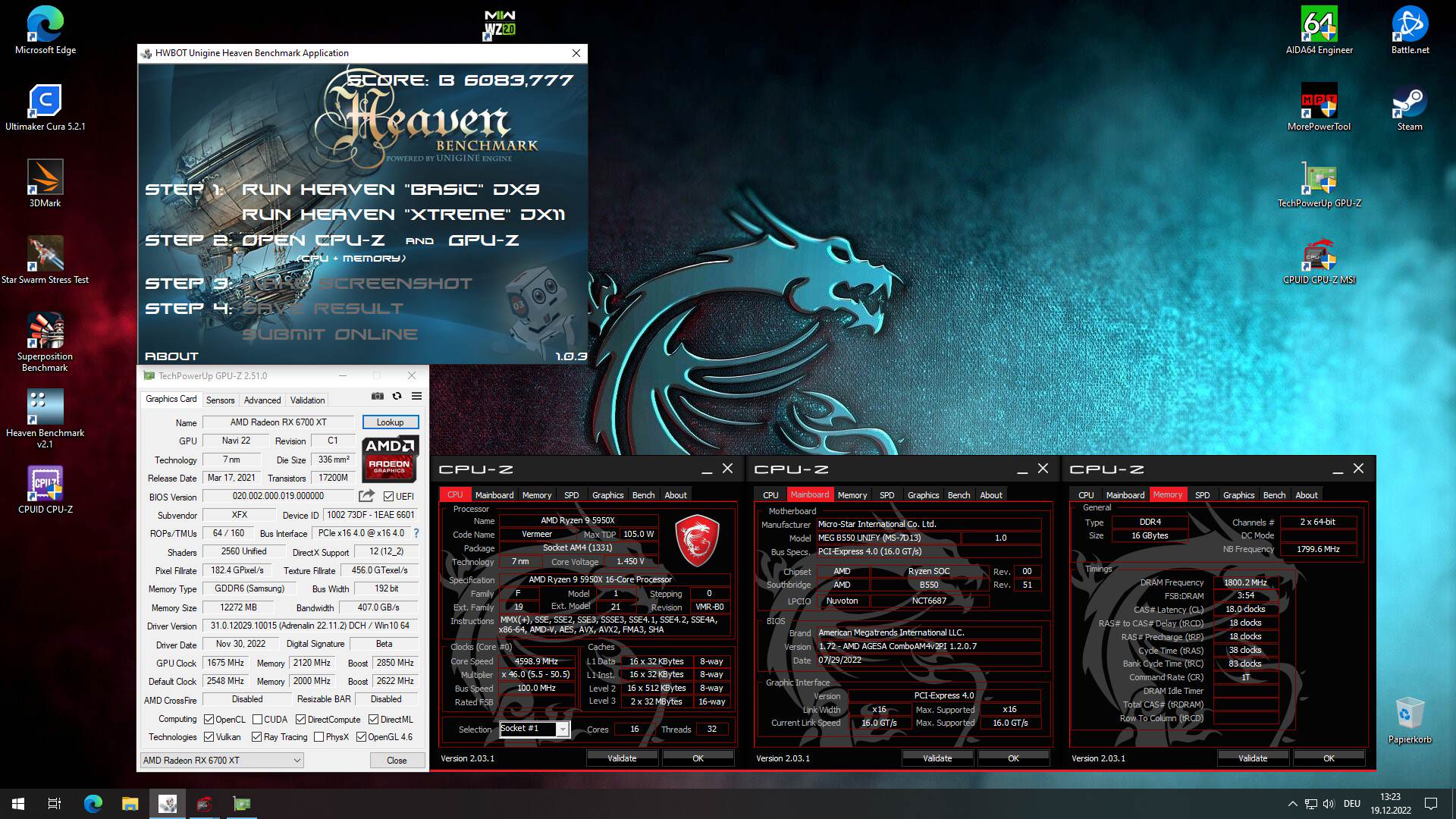Click GPU-Z Close button

coord(397,760)
